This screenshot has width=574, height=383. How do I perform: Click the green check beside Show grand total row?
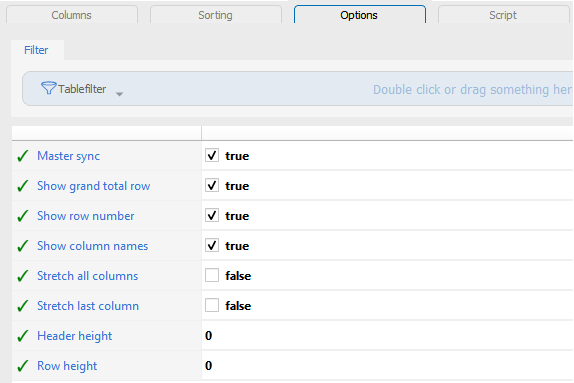coord(23,186)
